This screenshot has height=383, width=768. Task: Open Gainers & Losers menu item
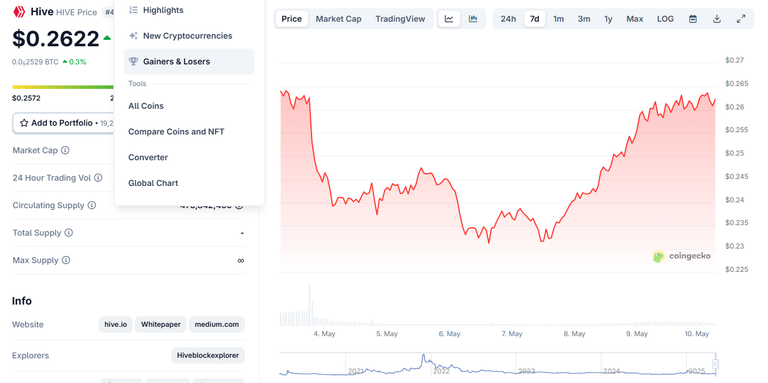click(x=189, y=61)
